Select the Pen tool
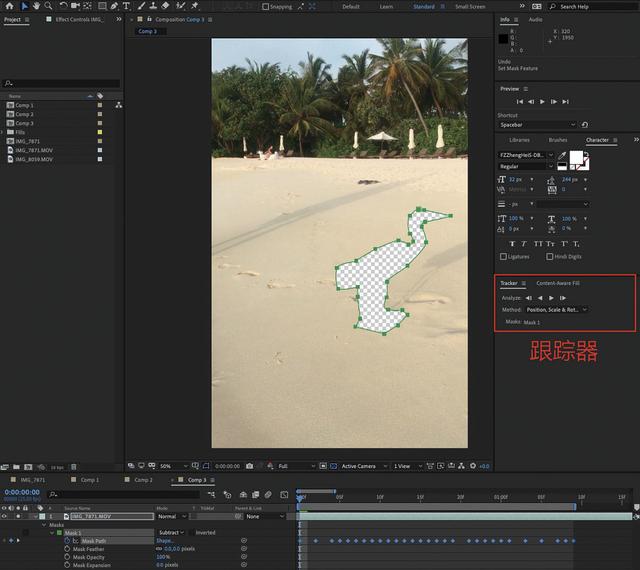Image resolution: width=640 pixels, height=570 pixels. pos(114,6)
